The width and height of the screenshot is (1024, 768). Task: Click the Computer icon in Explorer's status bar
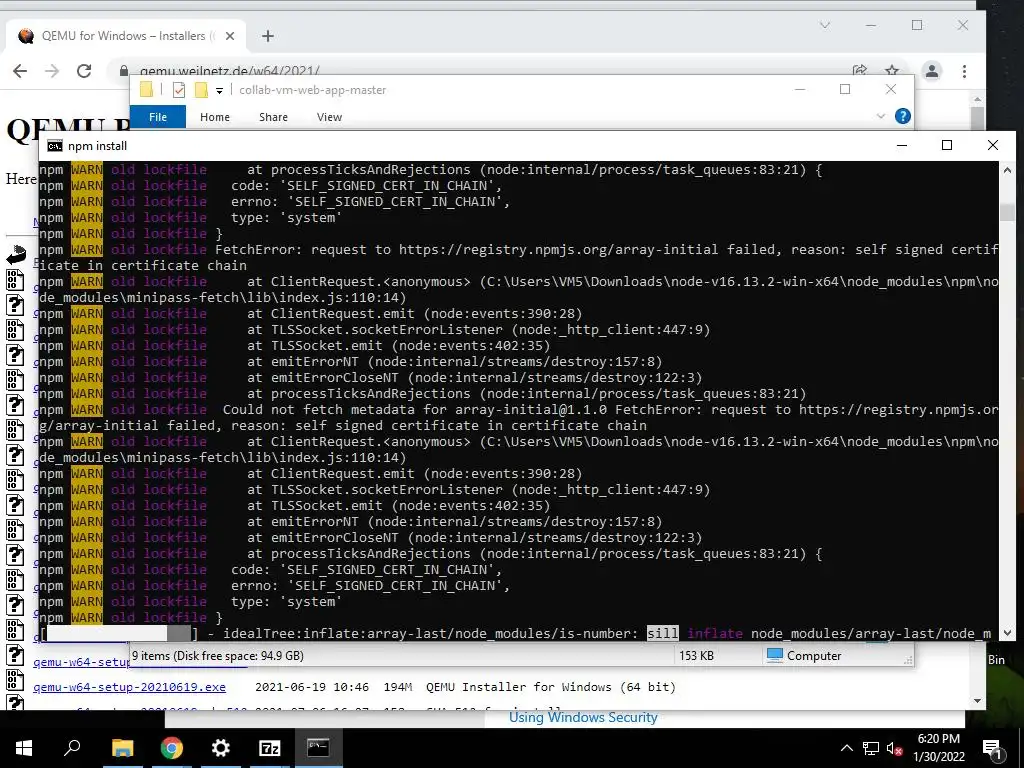(x=775, y=655)
